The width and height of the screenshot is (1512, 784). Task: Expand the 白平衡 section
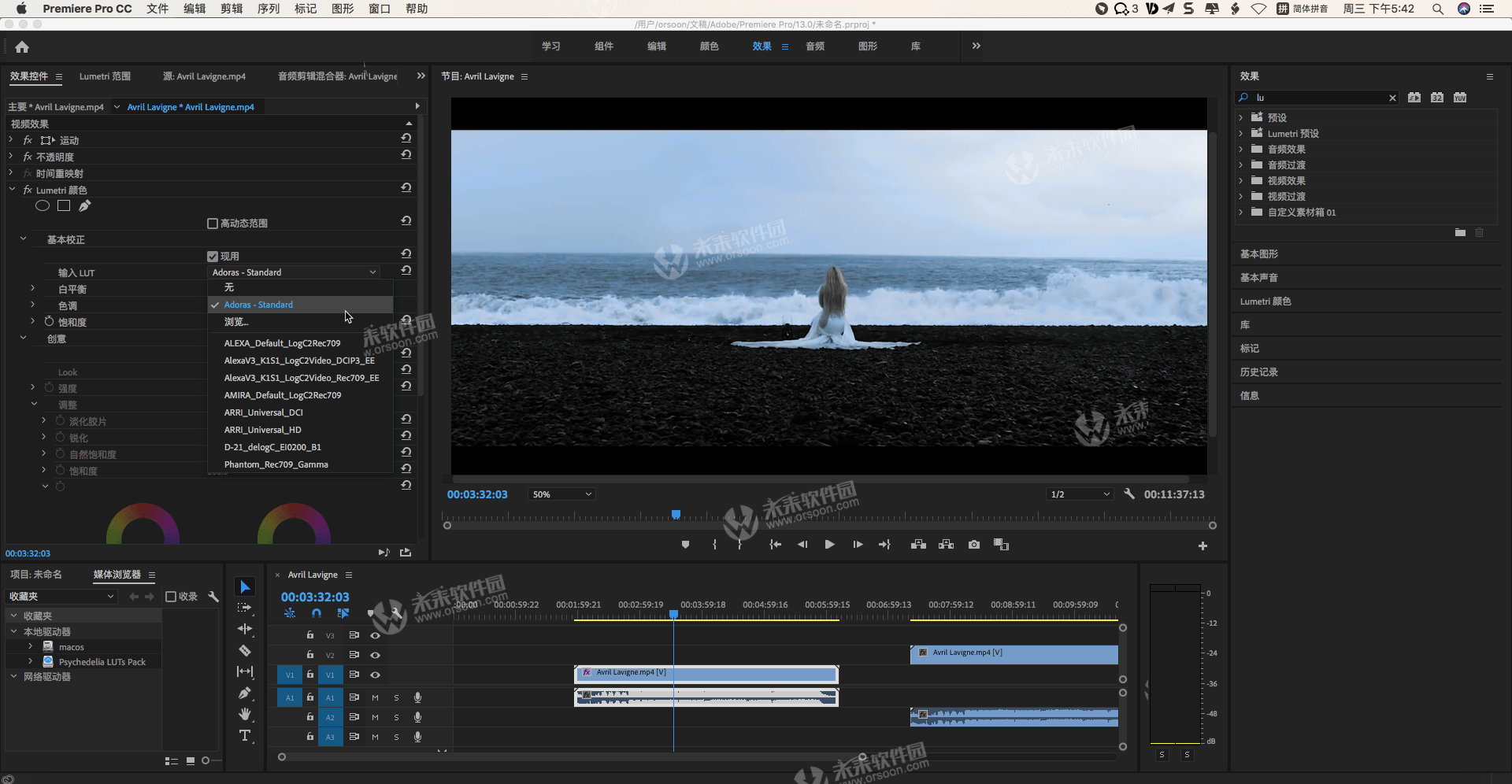(32, 289)
